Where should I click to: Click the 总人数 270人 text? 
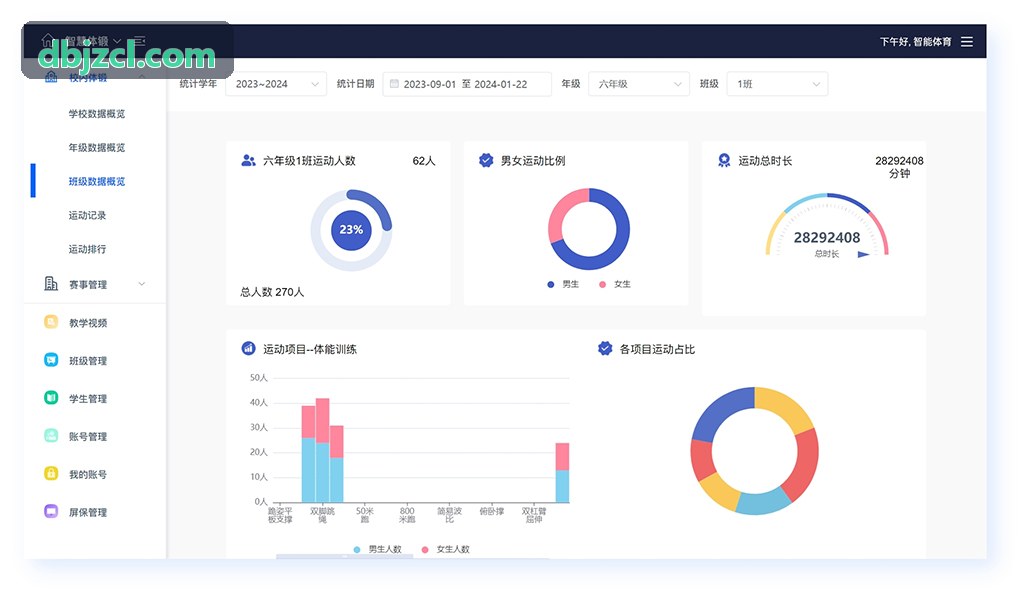[x=272, y=292]
